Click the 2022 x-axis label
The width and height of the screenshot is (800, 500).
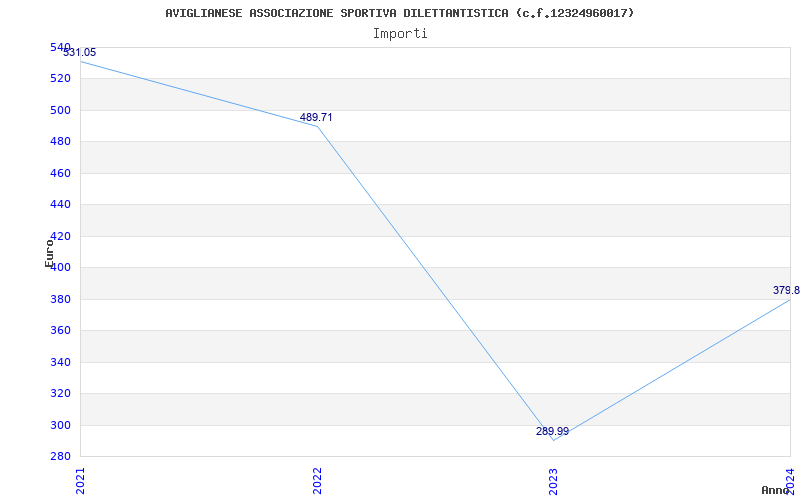click(x=317, y=481)
